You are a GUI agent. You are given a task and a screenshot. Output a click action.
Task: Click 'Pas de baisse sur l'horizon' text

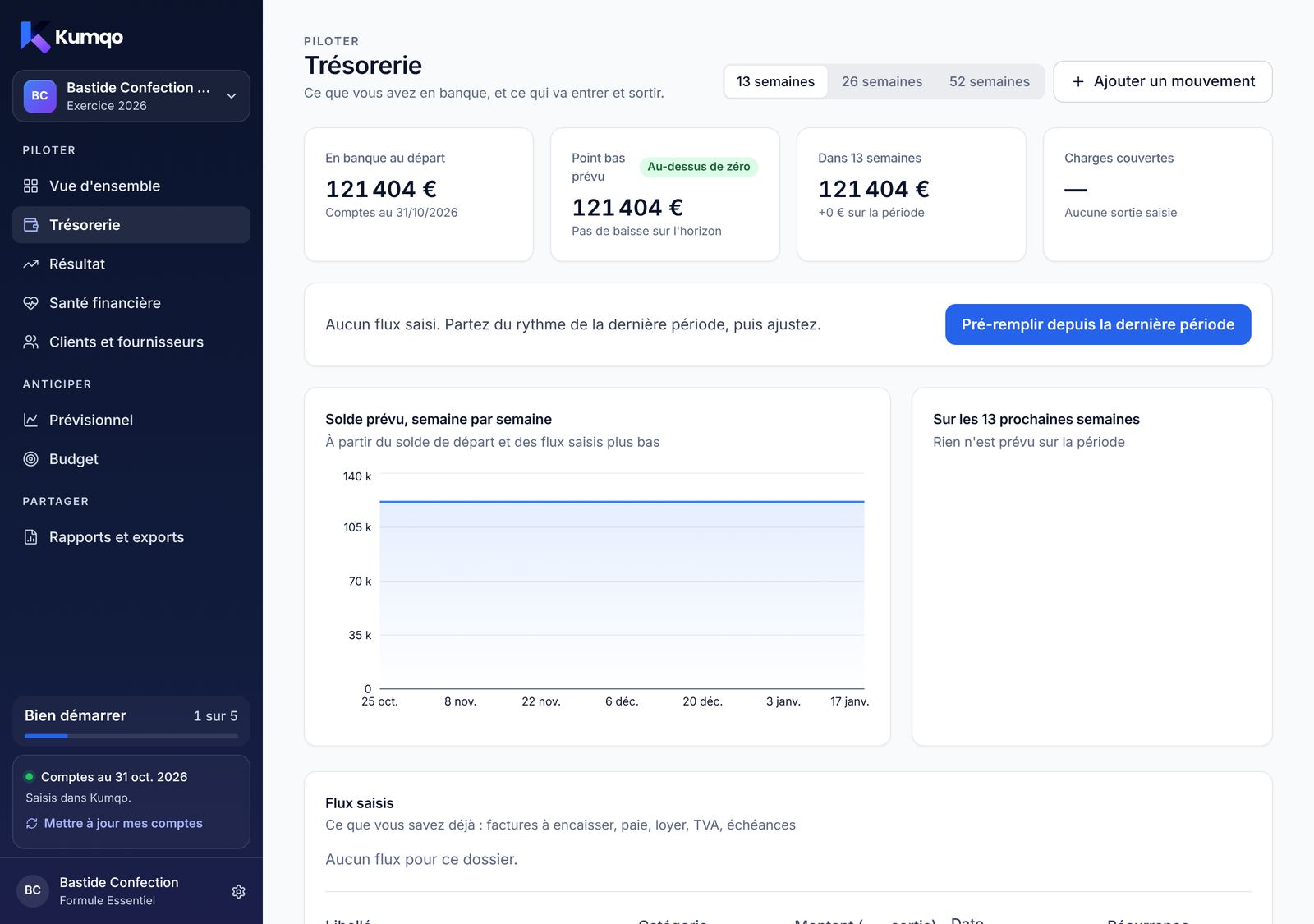click(x=647, y=232)
